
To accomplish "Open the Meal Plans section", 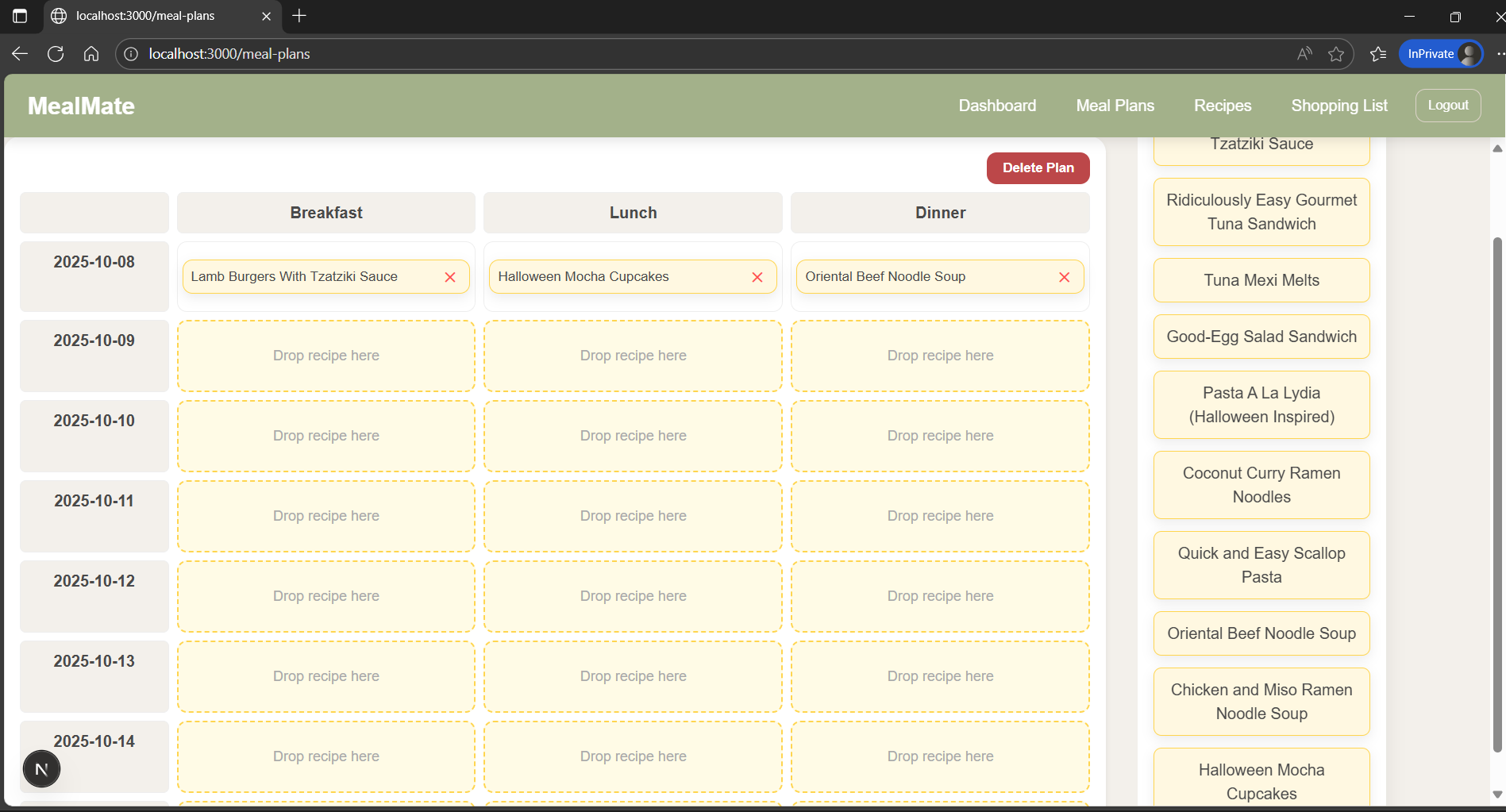I will pos(1115,105).
